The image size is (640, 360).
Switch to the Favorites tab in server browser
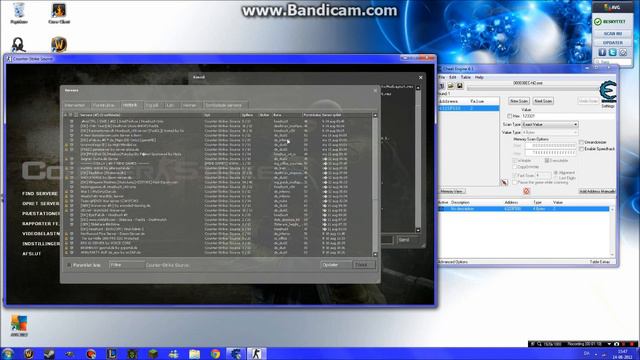coord(104,105)
